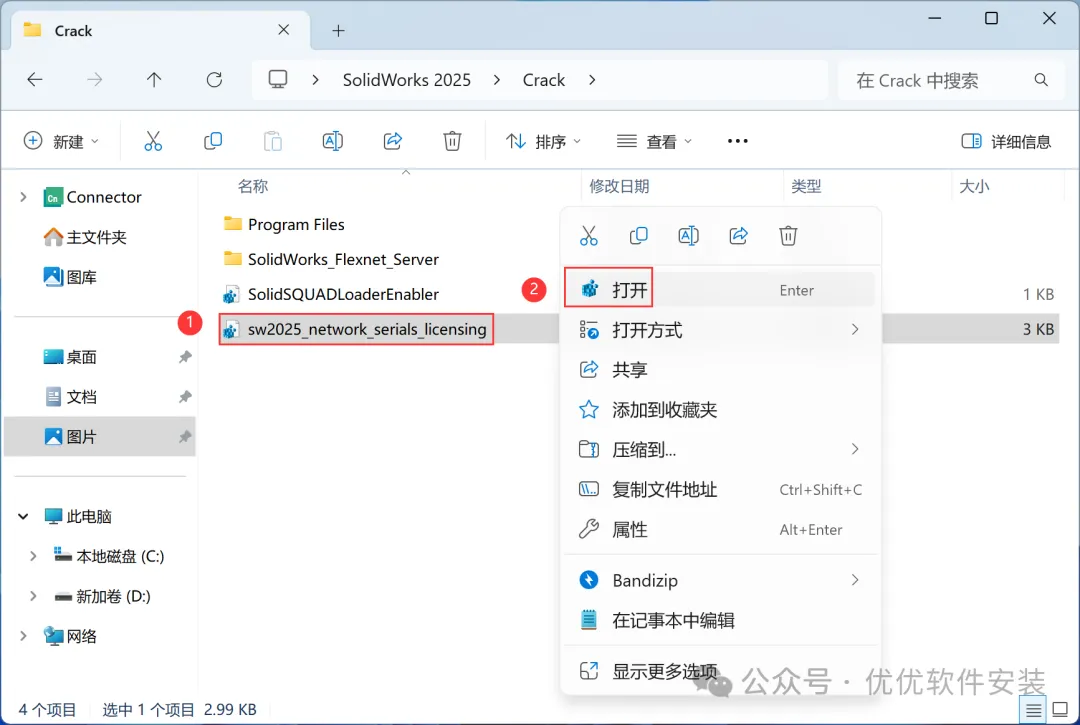
Task: Click Delete icon in the context menu
Action: (788, 235)
